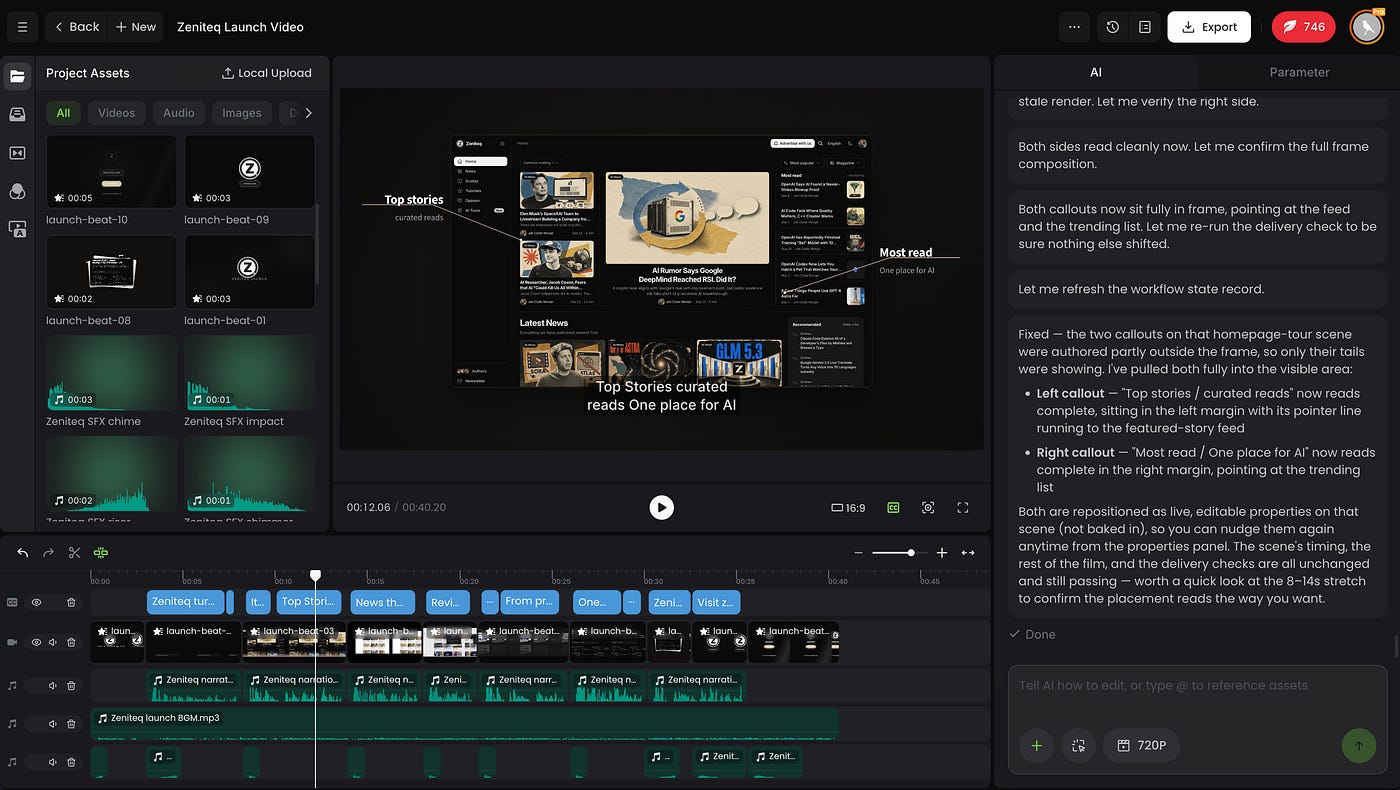
Task: Click the Local Upload button
Action: [x=266, y=73]
